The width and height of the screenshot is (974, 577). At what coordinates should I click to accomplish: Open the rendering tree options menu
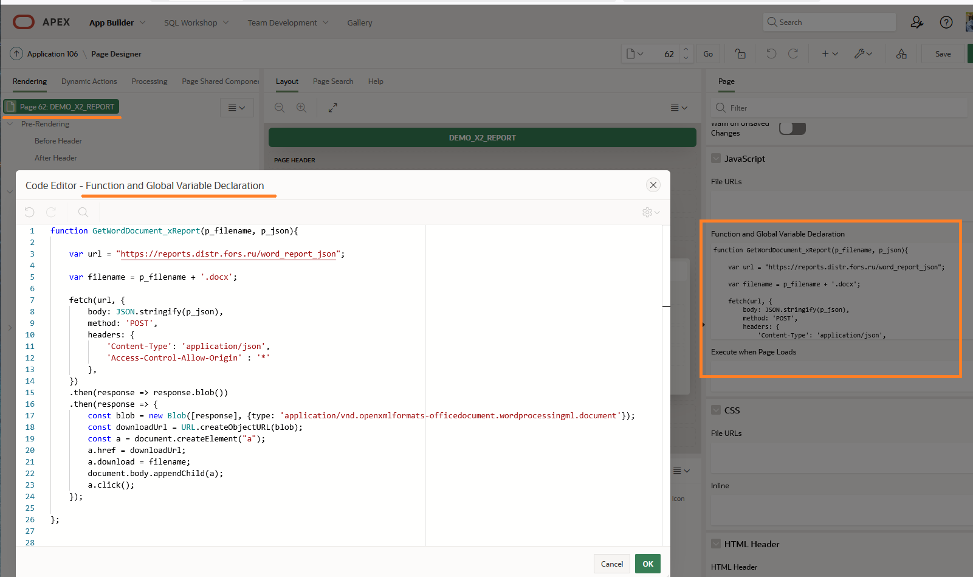pos(237,107)
